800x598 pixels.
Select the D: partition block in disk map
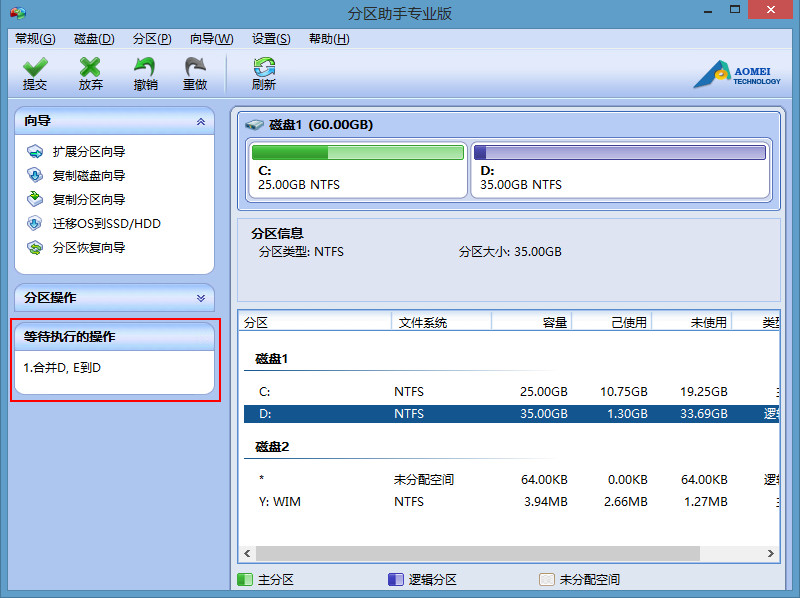tap(619, 170)
